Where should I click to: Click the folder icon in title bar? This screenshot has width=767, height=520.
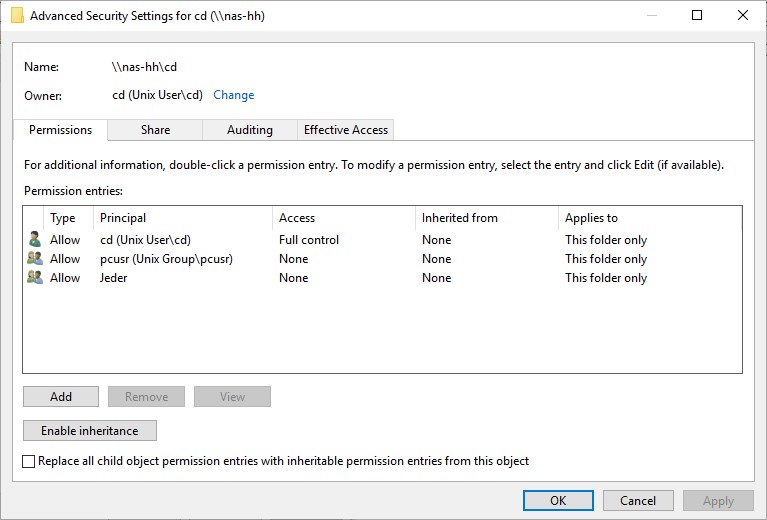[17, 16]
